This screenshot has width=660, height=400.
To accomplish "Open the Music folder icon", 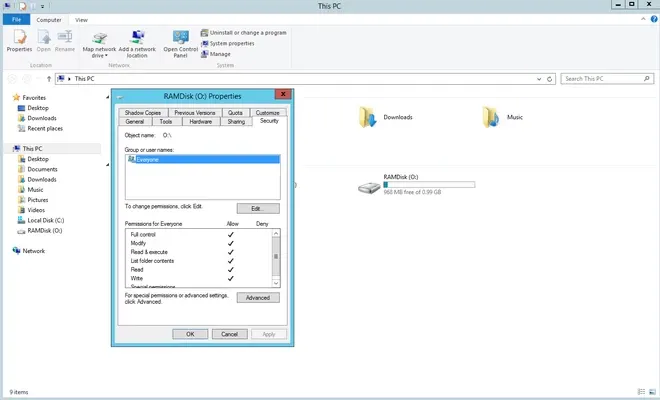I will tap(489, 118).
